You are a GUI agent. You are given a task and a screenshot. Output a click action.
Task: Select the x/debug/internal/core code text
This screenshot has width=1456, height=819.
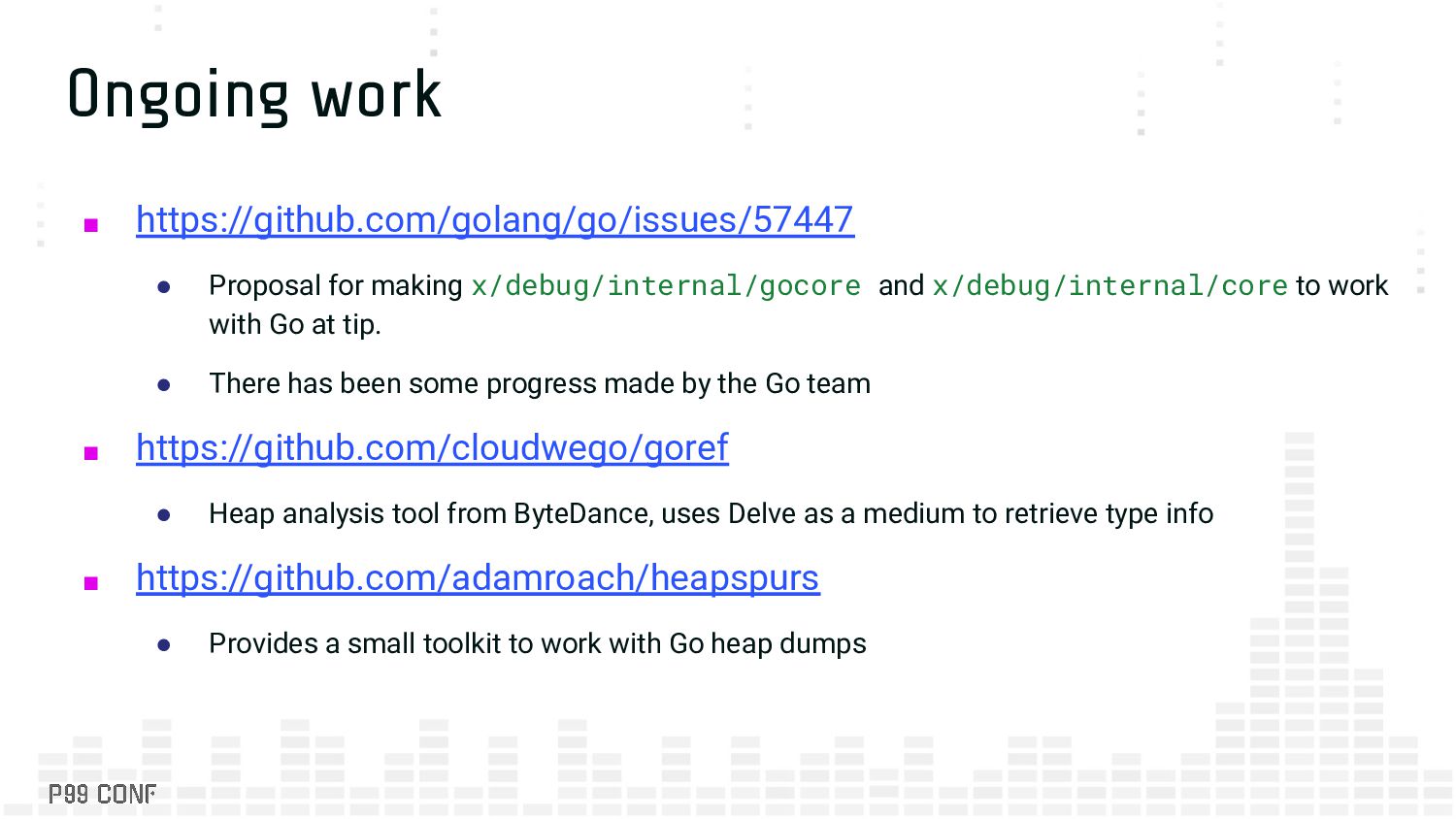[1110, 286]
